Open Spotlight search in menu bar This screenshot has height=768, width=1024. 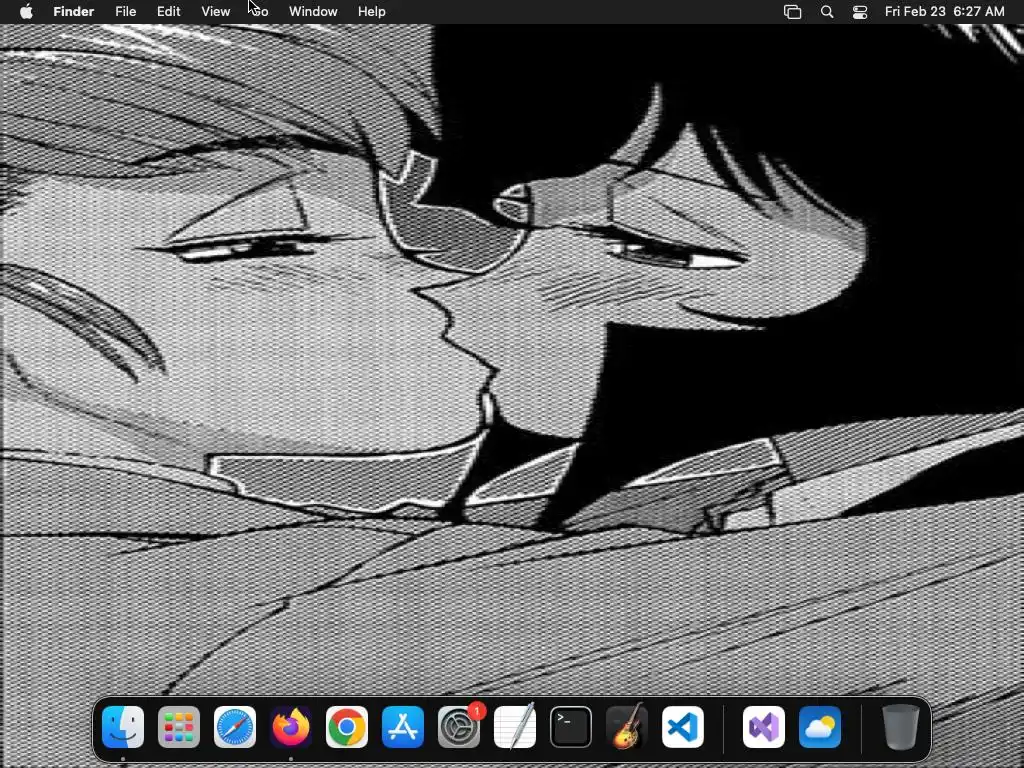(827, 12)
